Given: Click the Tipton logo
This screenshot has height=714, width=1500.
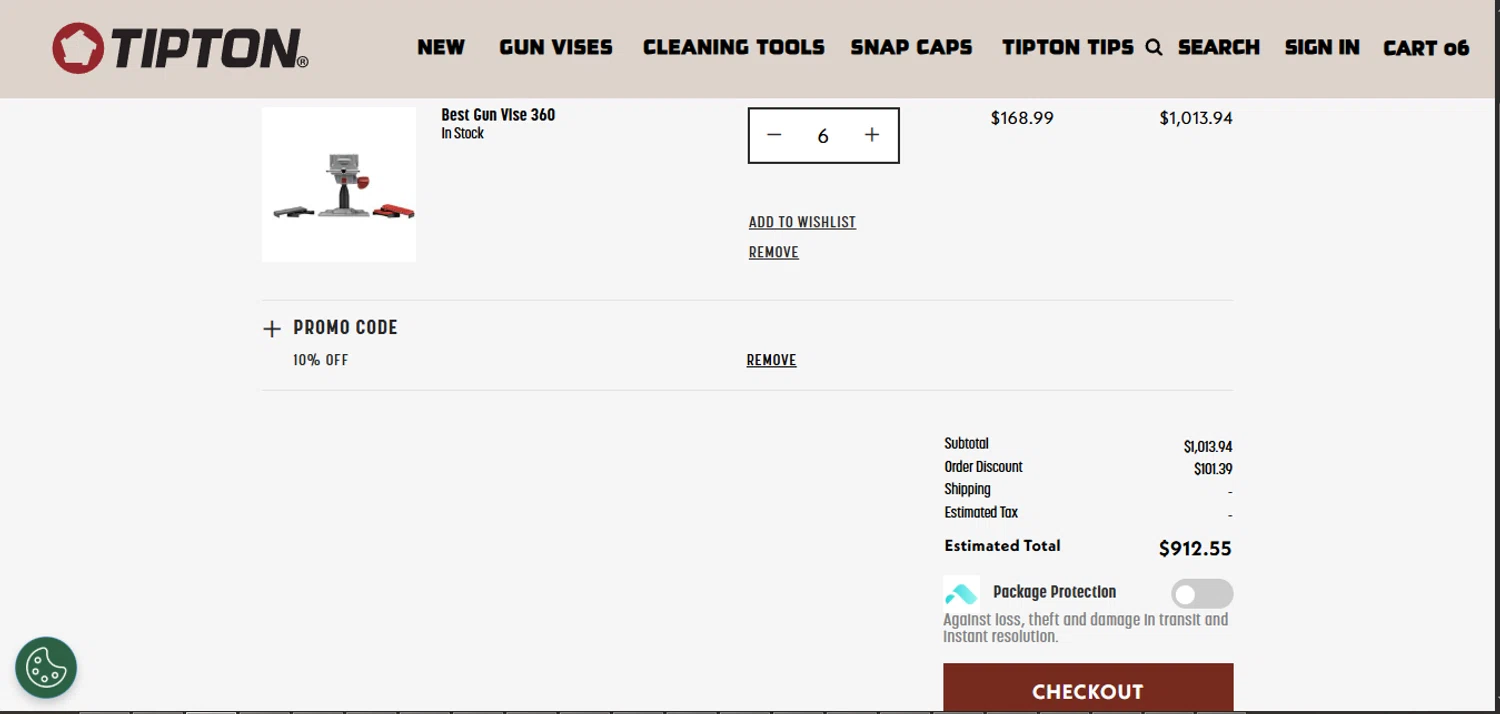Looking at the screenshot, I should pos(180,48).
